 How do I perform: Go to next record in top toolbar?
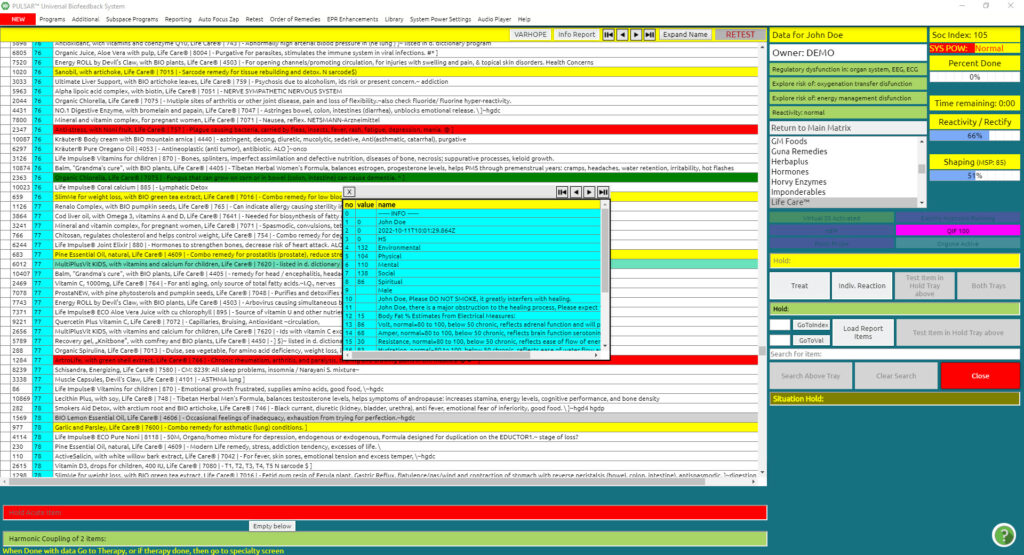(636, 34)
